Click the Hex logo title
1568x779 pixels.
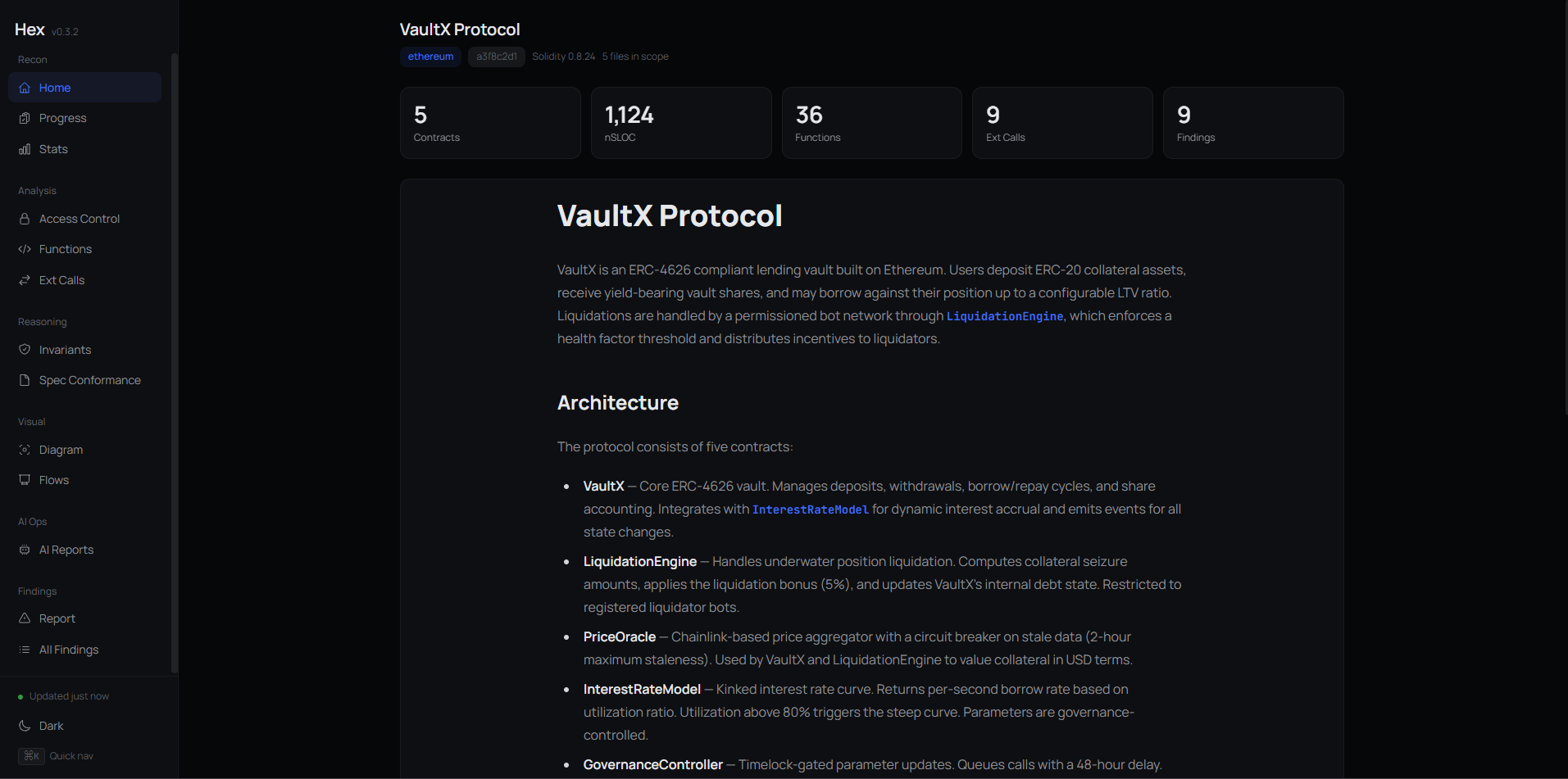(x=30, y=29)
